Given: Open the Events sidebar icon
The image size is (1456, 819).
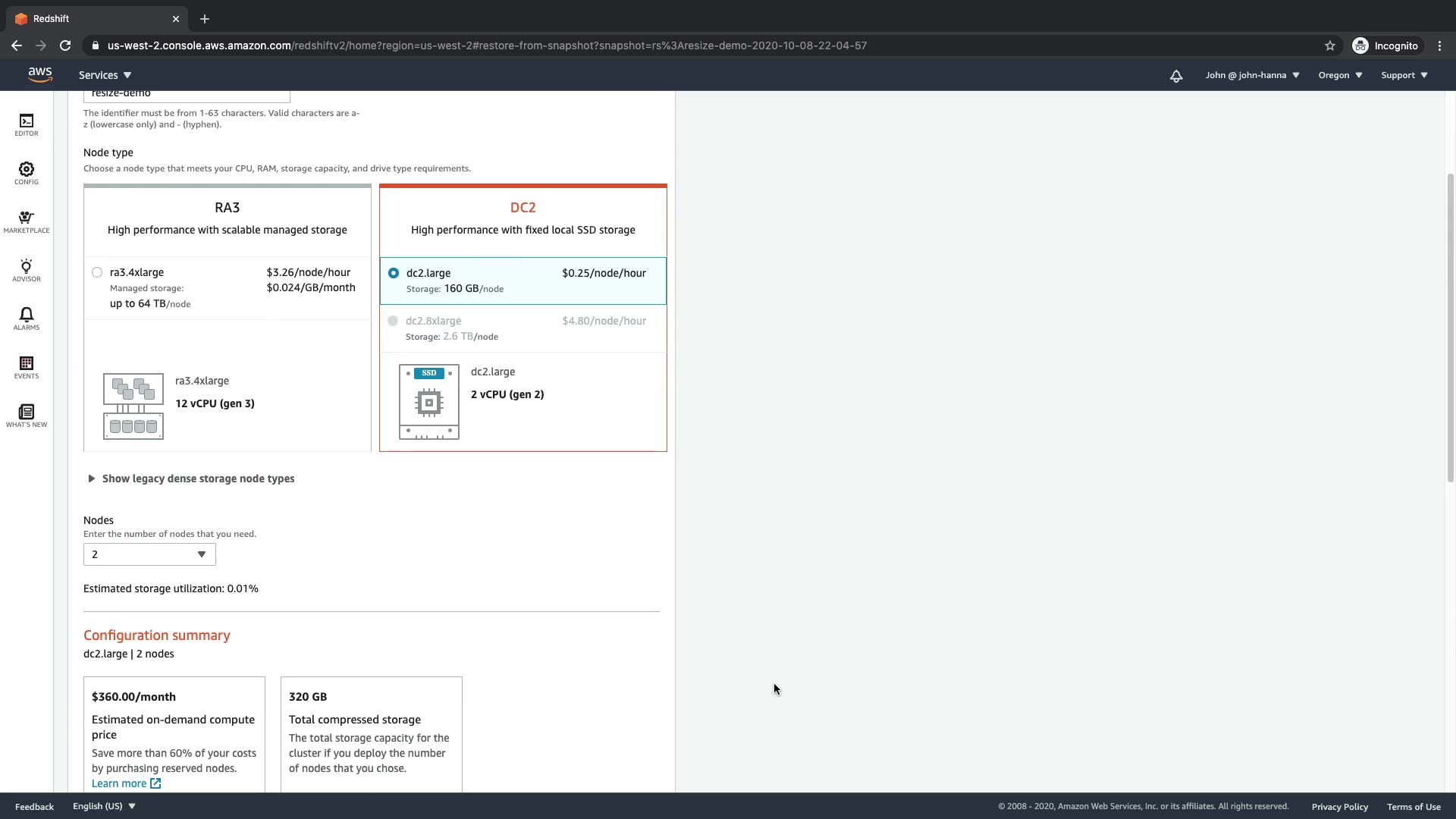Looking at the screenshot, I should point(27,367).
